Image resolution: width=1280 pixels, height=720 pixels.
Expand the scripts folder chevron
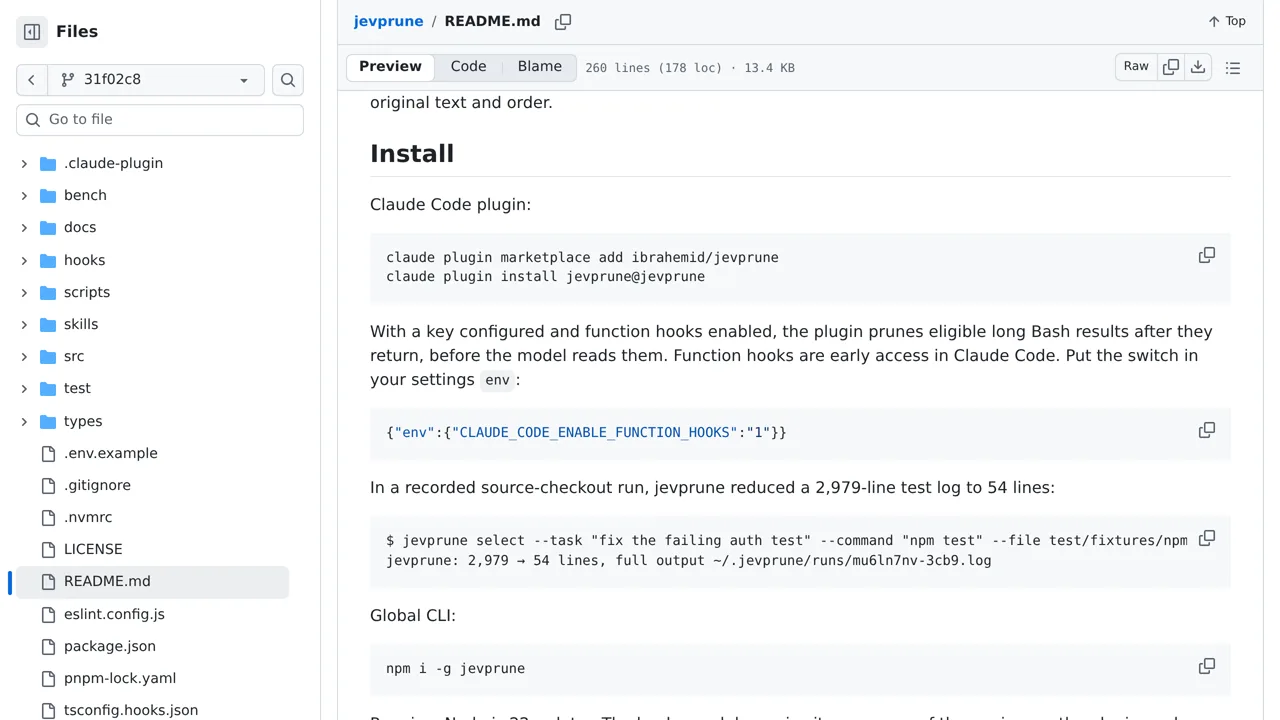(24, 292)
